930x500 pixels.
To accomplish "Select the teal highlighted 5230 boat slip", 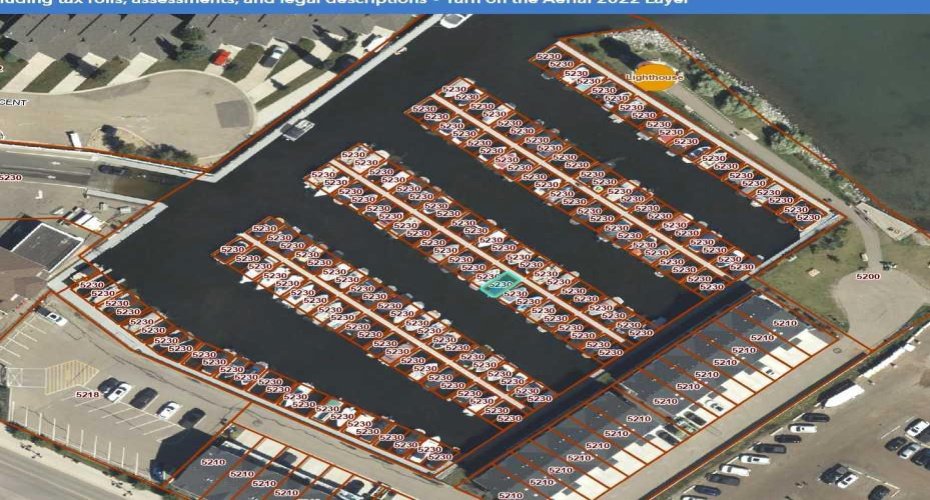I will click(x=501, y=284).
